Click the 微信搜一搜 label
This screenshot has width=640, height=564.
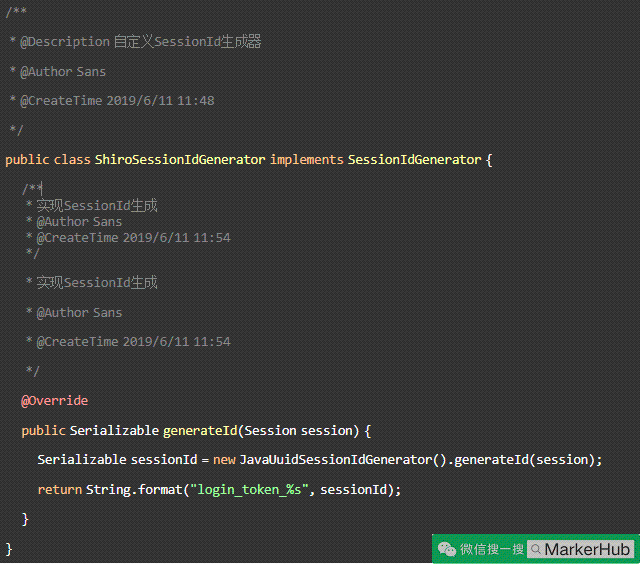(492, 549)
